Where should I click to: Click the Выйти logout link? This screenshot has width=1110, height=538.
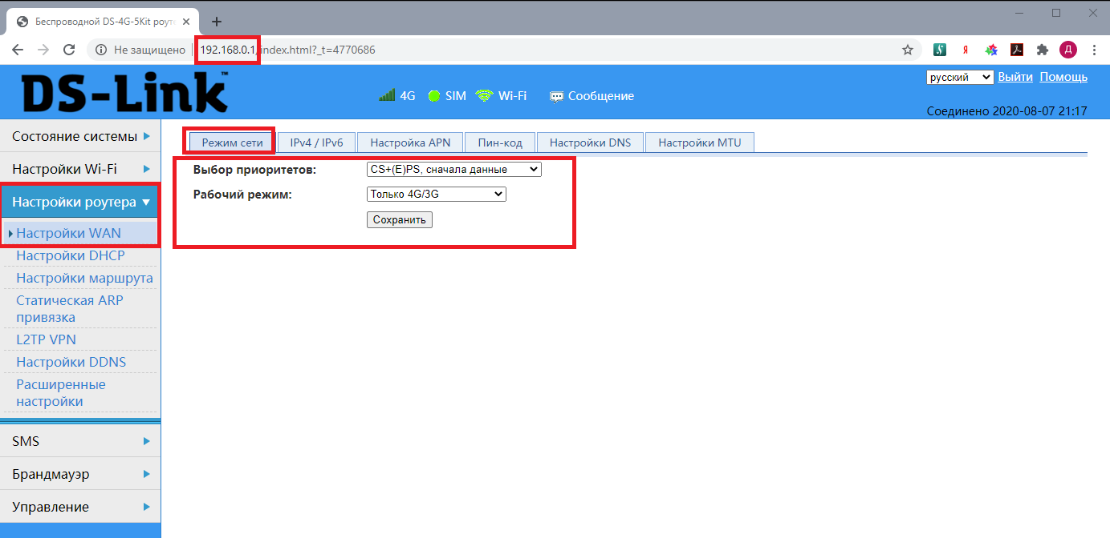[1015, 77]
